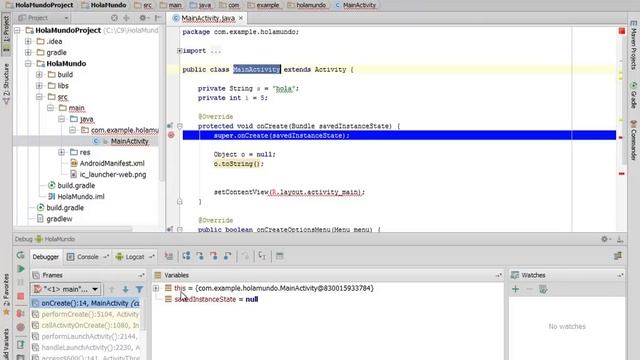Close the MainActivity.java tab
This screenshot has width=640, height=360.
241,18
